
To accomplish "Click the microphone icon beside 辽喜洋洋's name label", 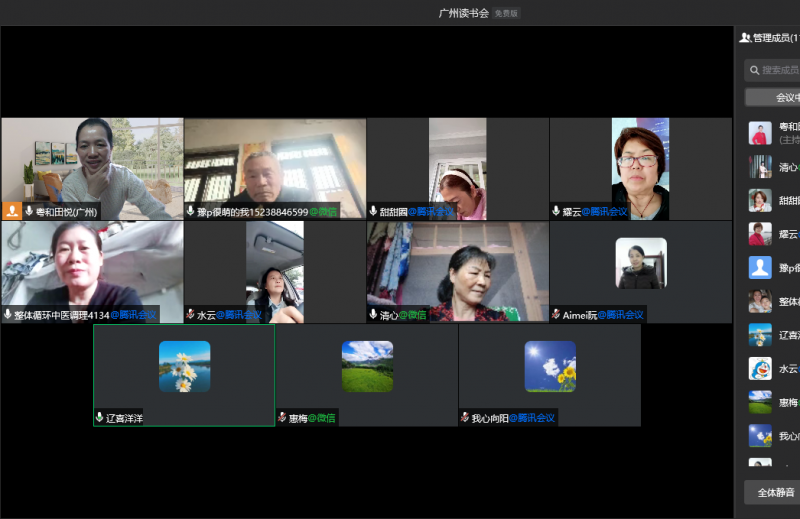I will 99,417.
